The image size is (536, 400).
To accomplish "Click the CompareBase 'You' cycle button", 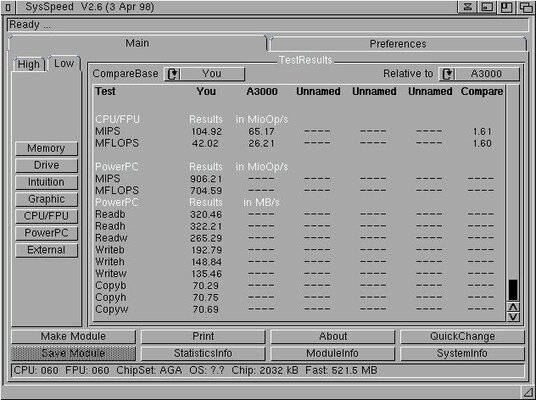I will [x=204, y=74].
